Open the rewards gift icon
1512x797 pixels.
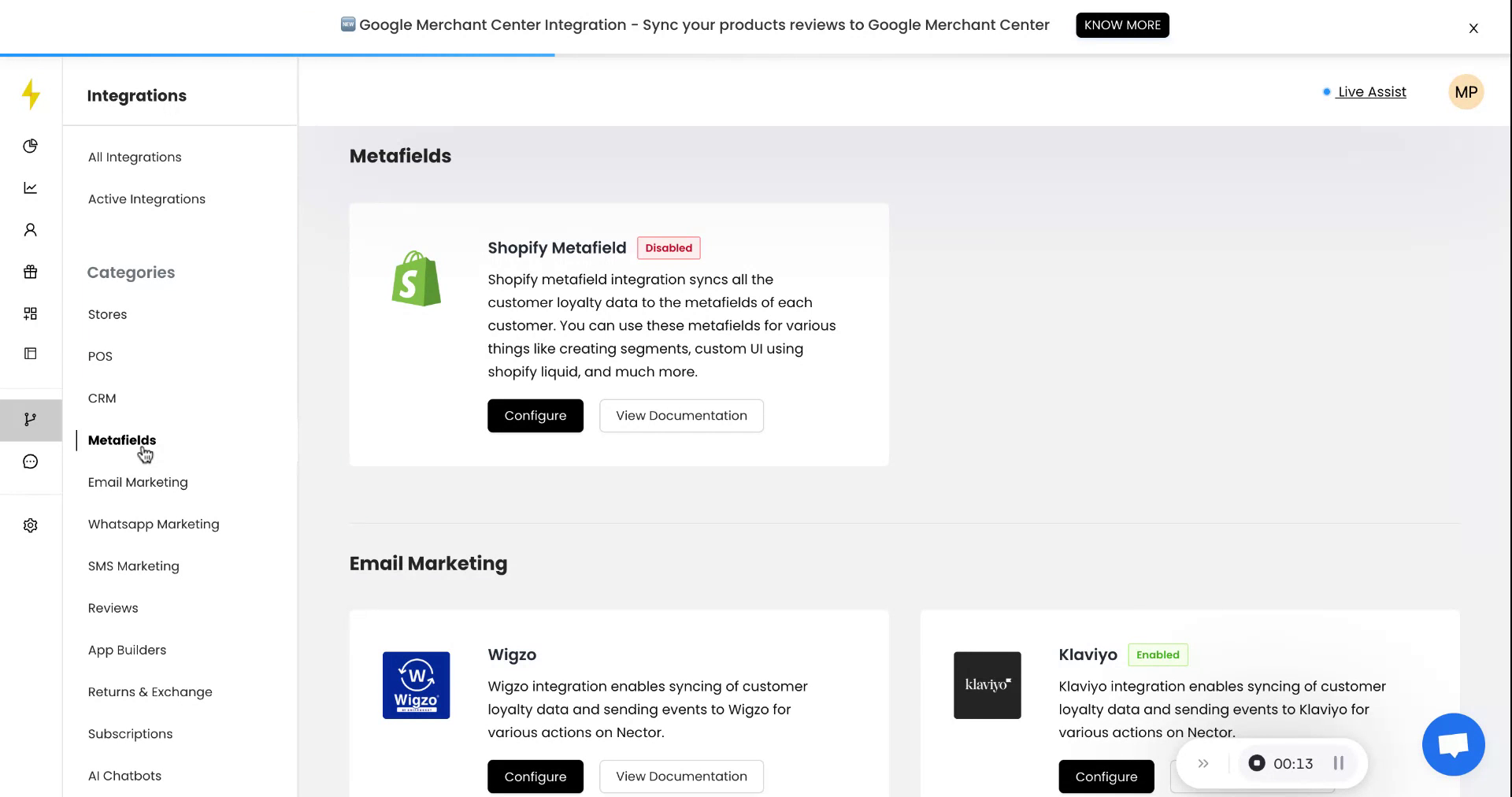coord(30,272)
